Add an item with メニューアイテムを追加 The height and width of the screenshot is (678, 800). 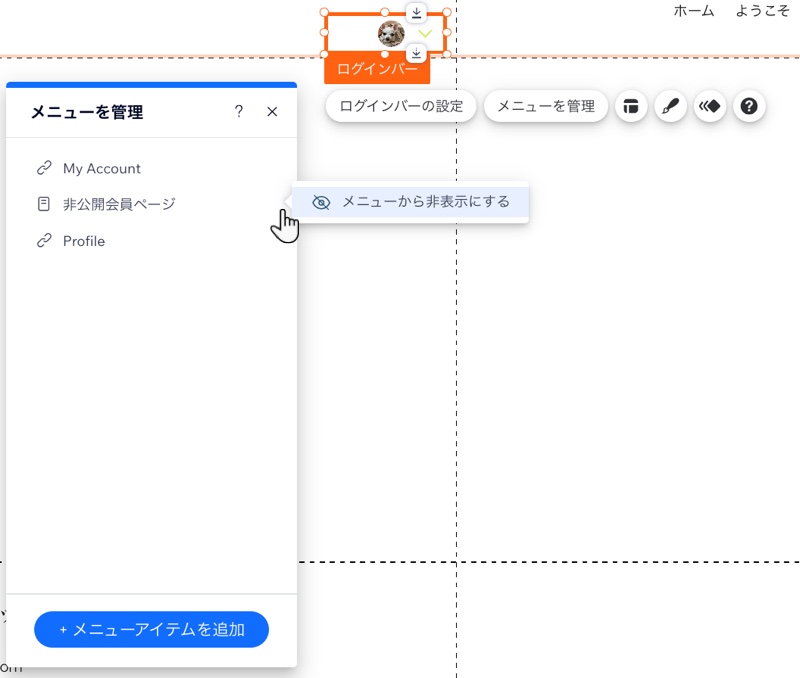(x=151, y=630)
